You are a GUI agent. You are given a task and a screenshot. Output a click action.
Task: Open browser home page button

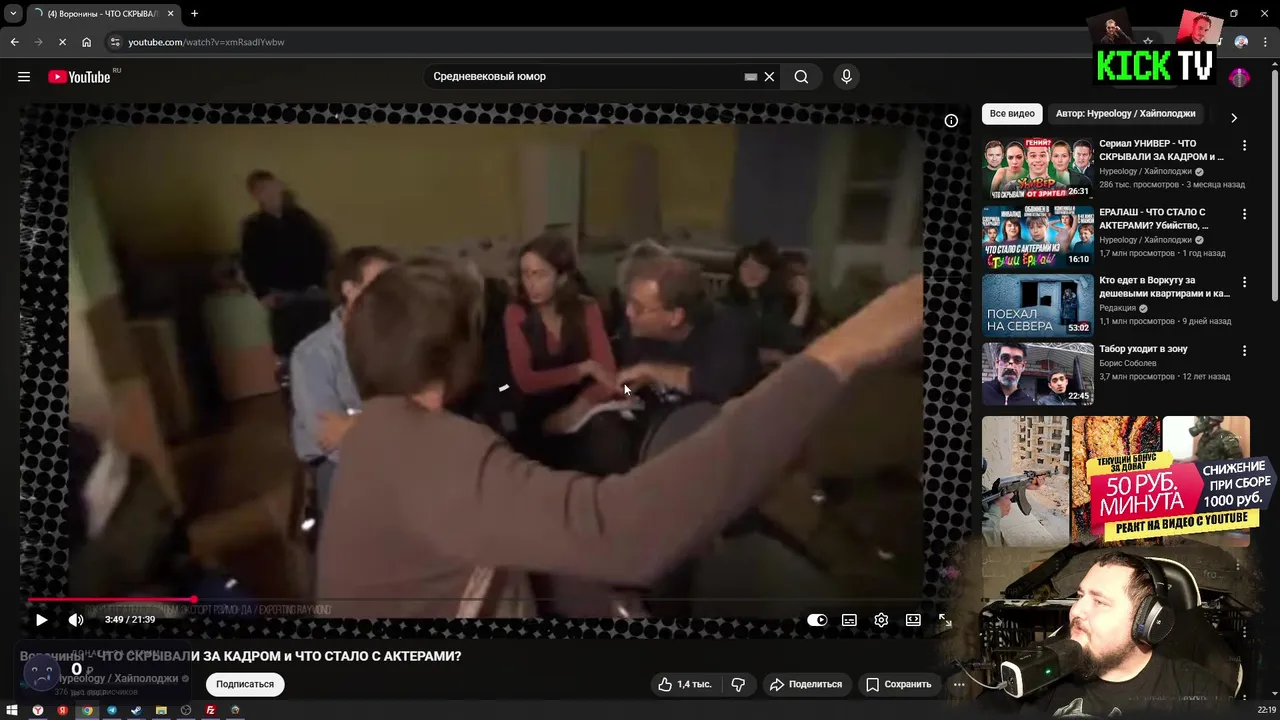point(87,42)
